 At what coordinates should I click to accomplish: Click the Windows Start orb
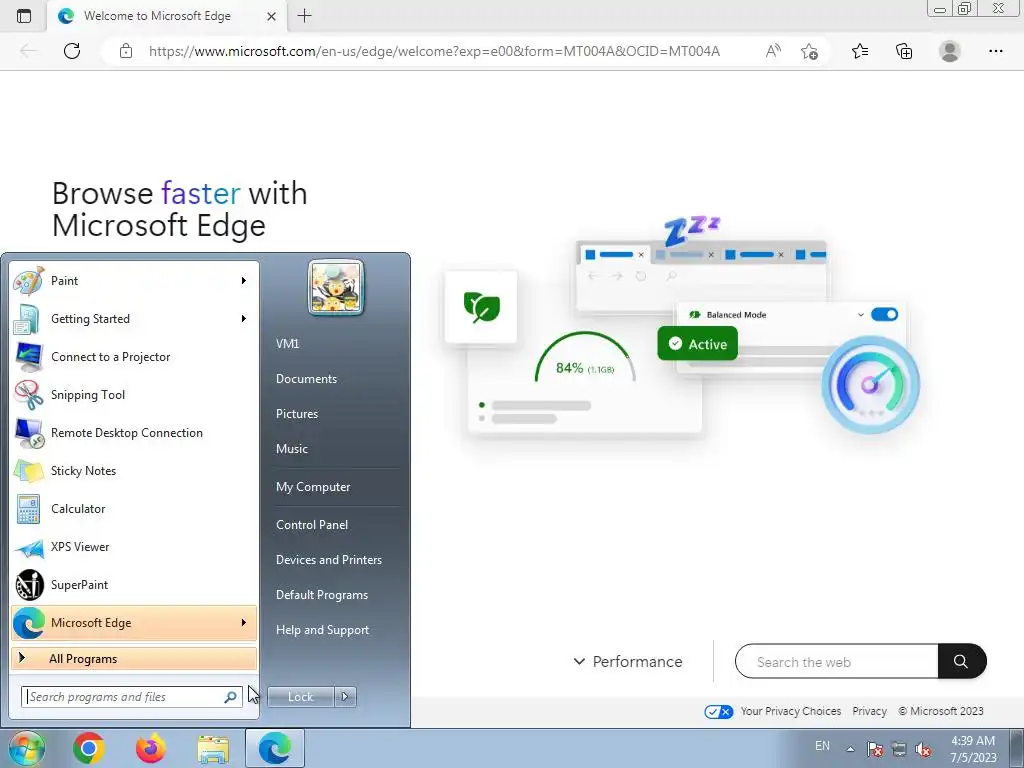click(26, 748)
